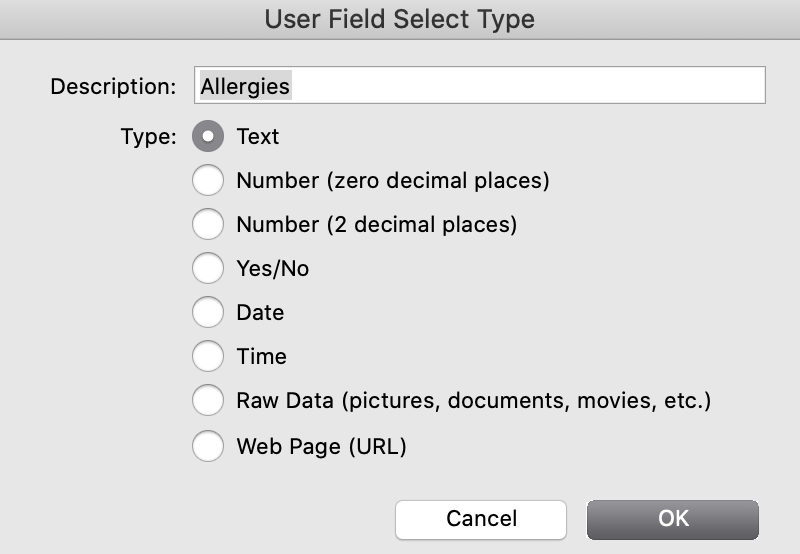The height and width of the screenshot is (554, 800).
Task: Click the 'User Field Select Type' title bar
Action: (400, 19)
